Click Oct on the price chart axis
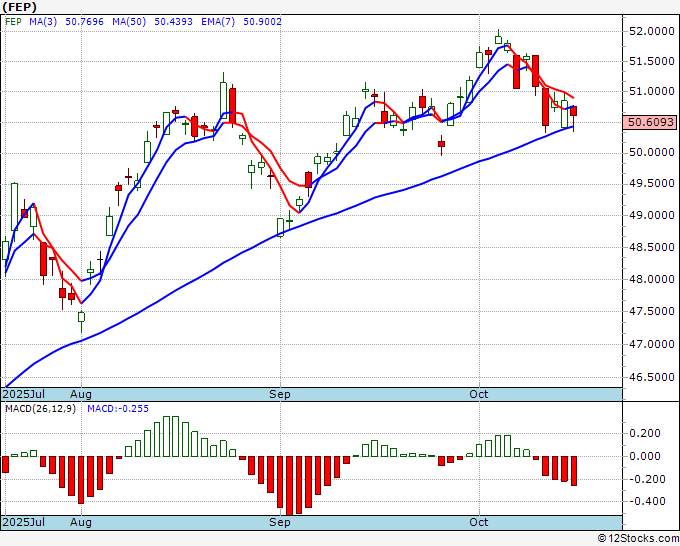680x546 pixels. pos(479,394)
